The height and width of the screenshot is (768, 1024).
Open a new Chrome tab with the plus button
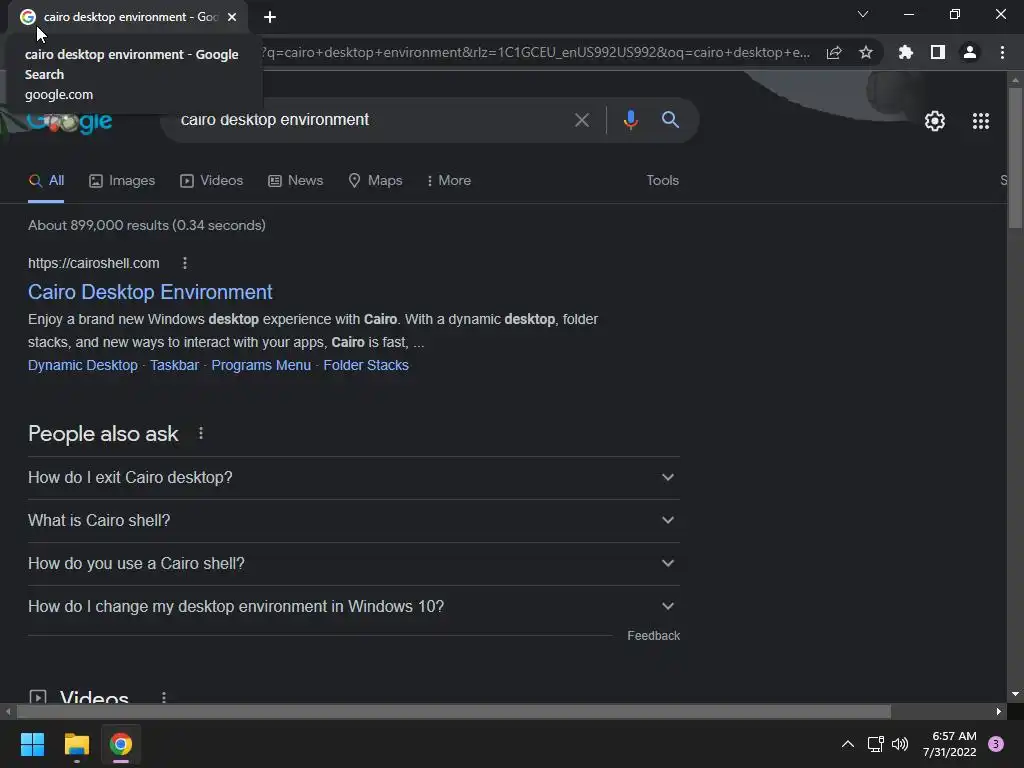pyautogui.click(x=270, y=17)
